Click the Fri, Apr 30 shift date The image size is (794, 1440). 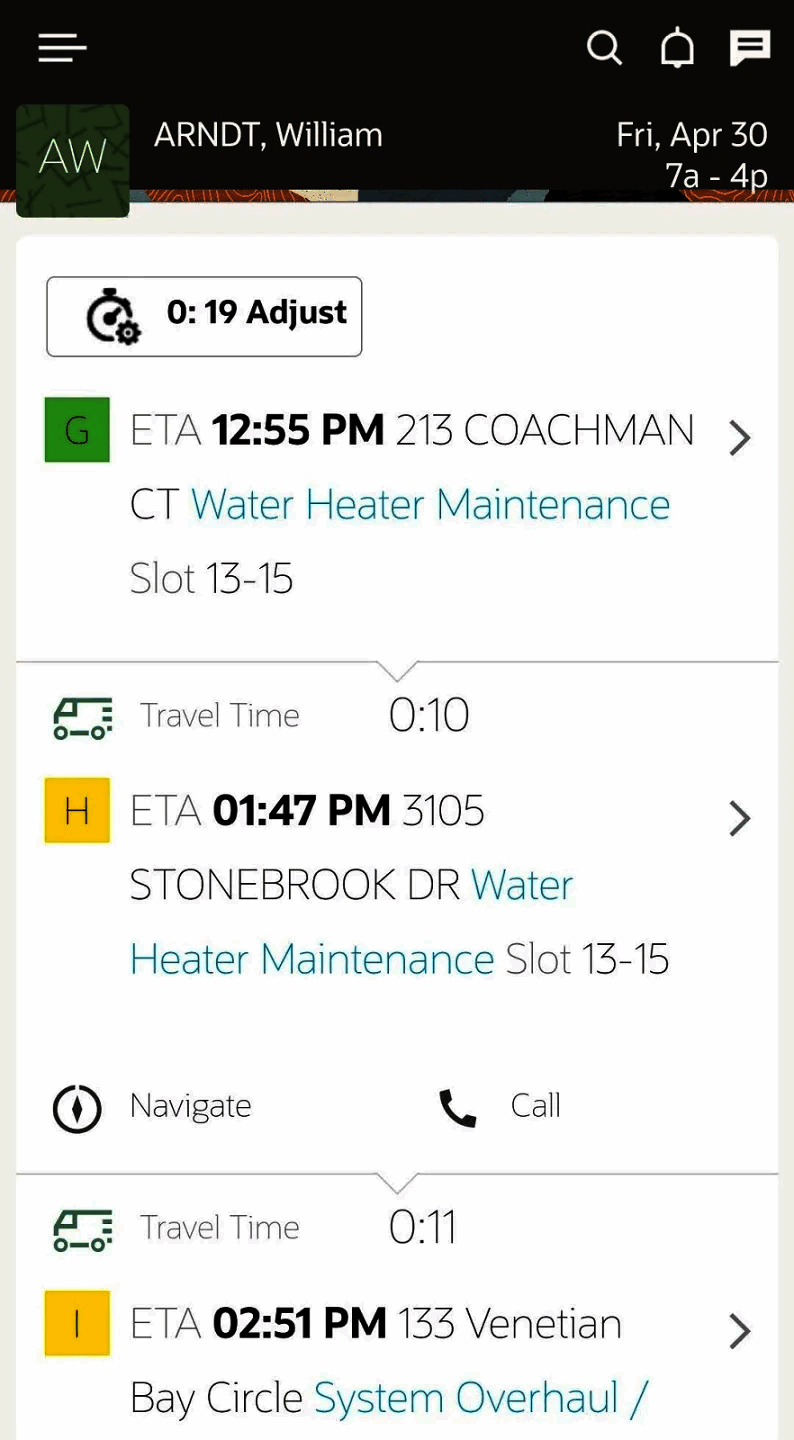(691, 135)
